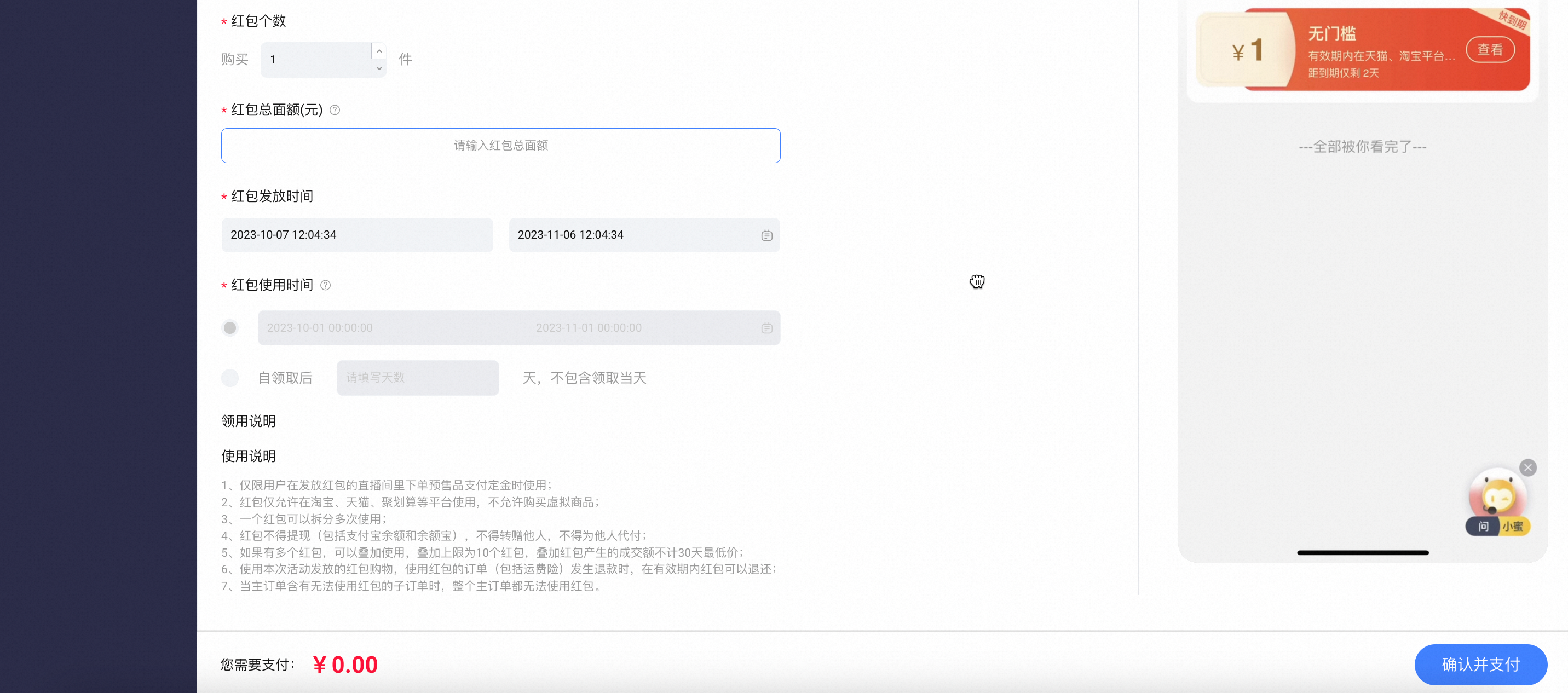The image size is (1568, 693).
Task: Click the 天，不包含领取当天 text
Action: 584,378
